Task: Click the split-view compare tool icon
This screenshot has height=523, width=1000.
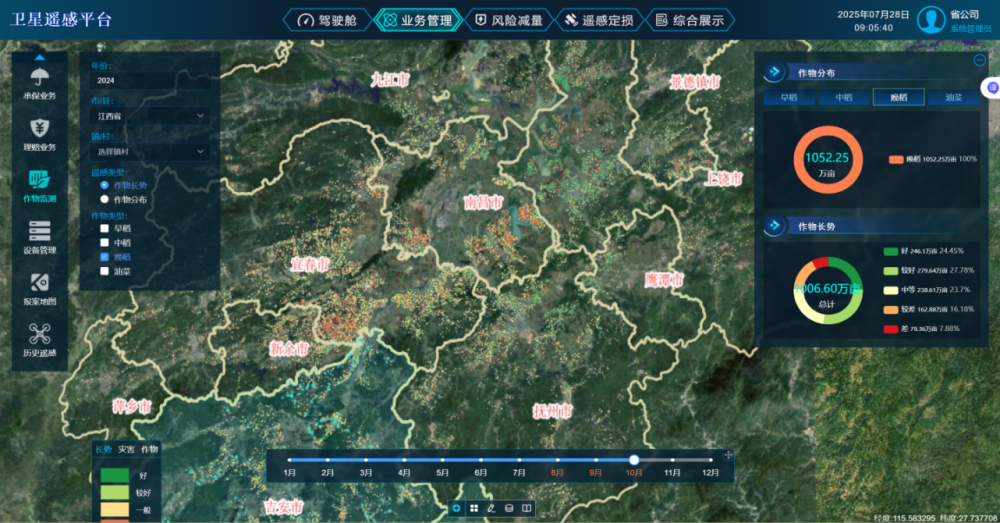Action: point(527,508)
